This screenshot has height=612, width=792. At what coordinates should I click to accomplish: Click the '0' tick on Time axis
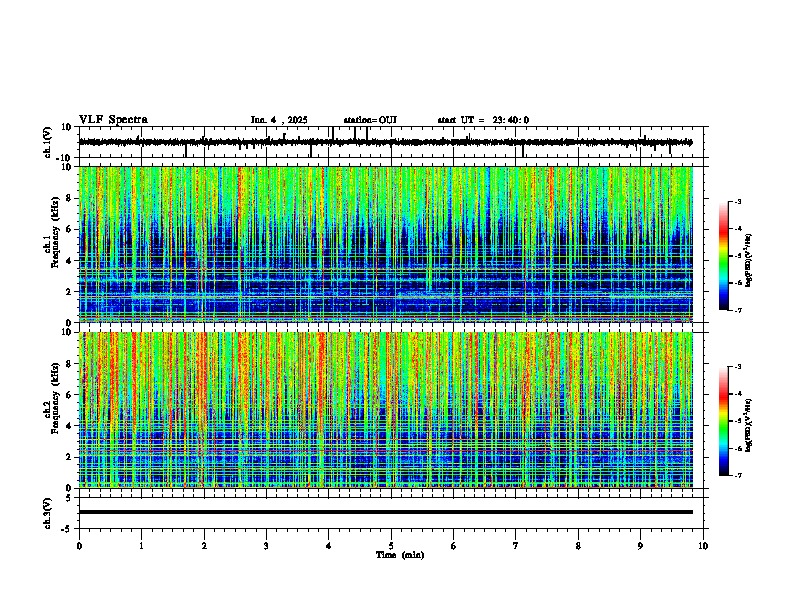79,546
